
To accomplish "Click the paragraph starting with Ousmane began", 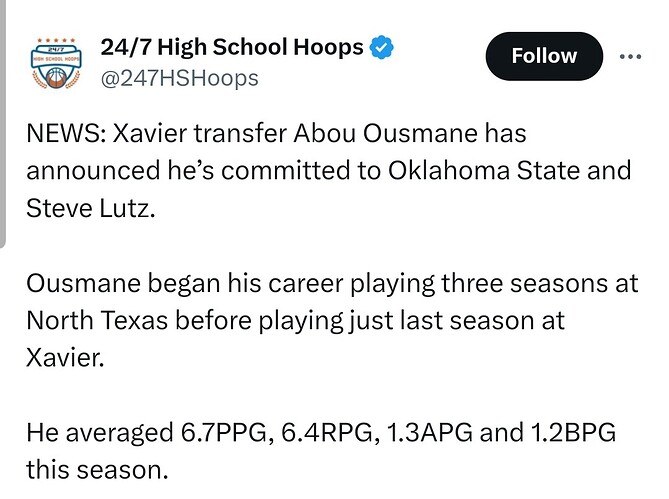I will coord(332,320).
